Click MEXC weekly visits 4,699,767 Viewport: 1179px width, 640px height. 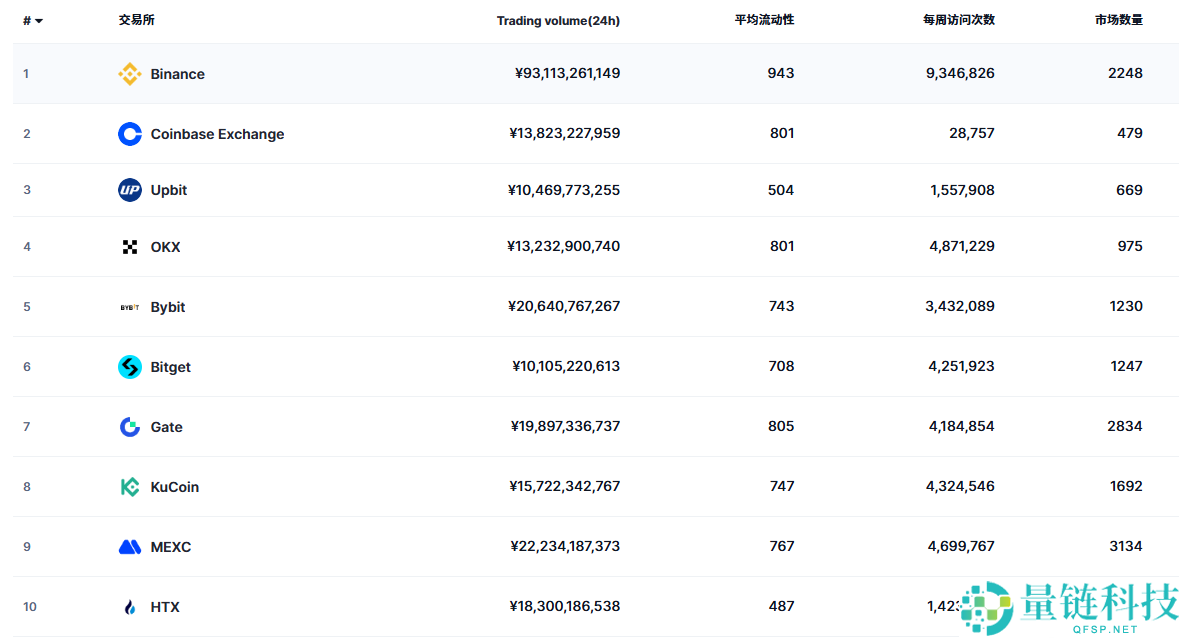961,546
